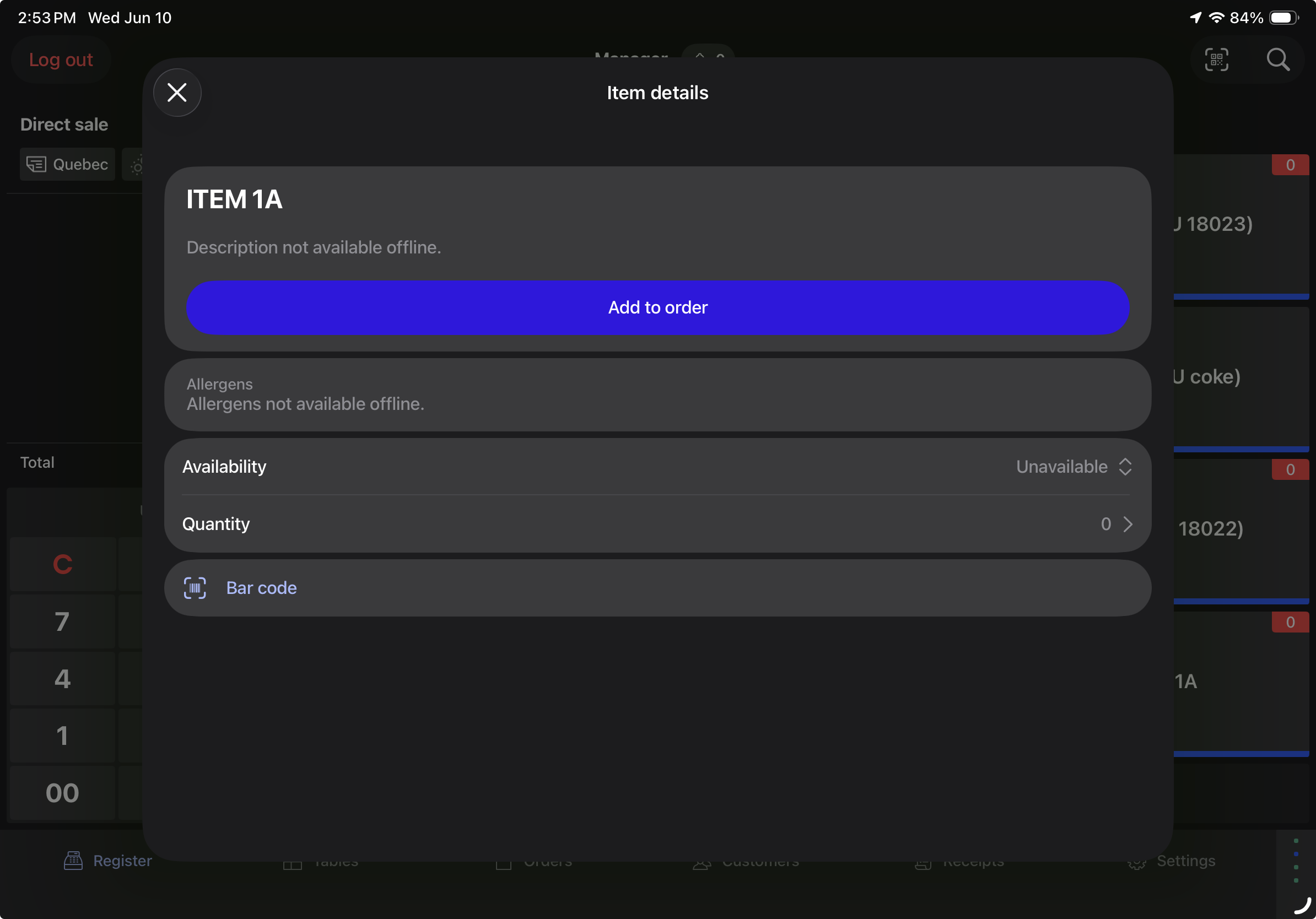The height and width of the screenshot is (919, 1316).
Task: Tap the bar code scanner icon
Action: click(x=195, y=588)
